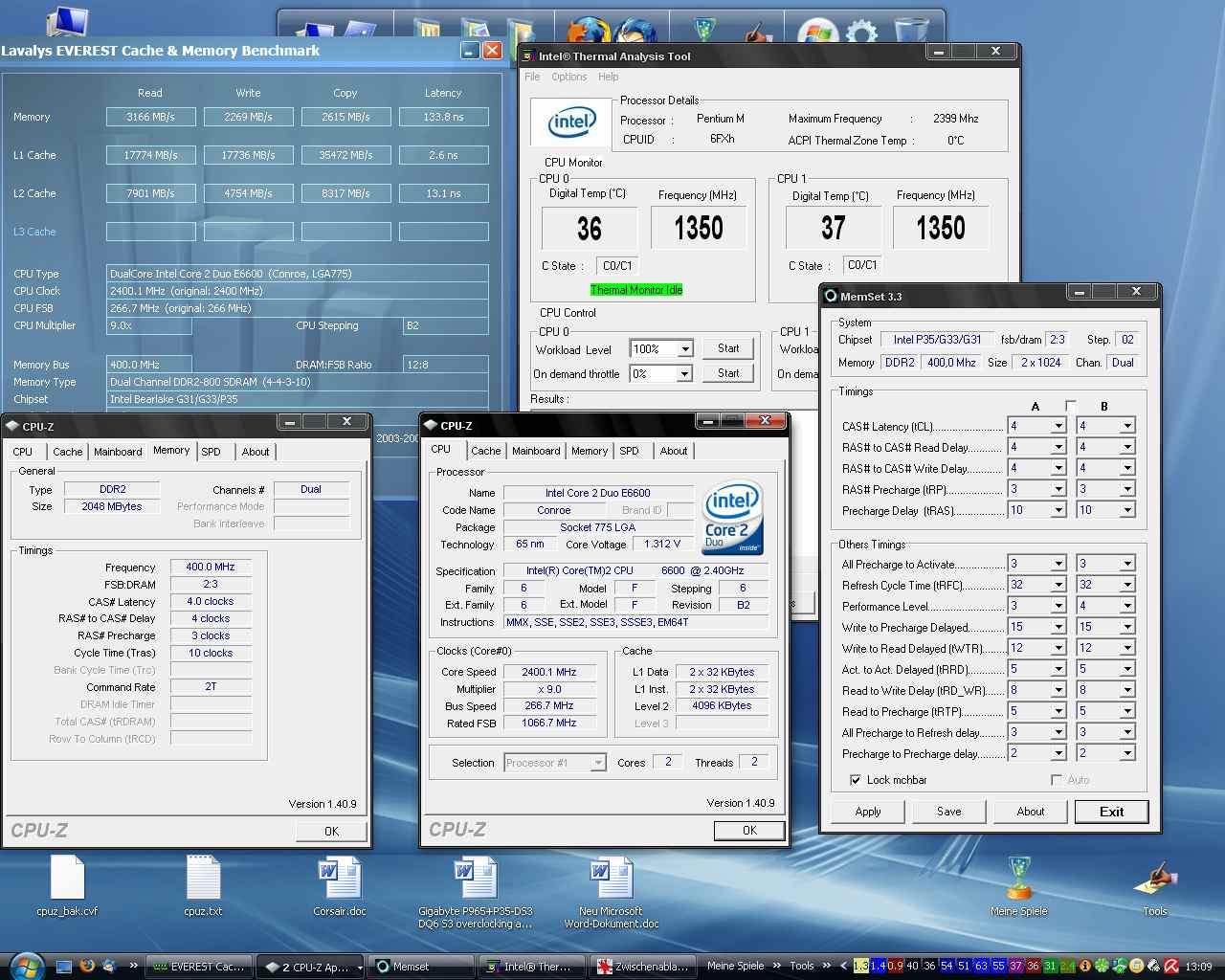The height and width of the screenshot is (980, 1225).
Task: Click the CPU-Z grouped taskbar button
Action: (x=311, y=967)
